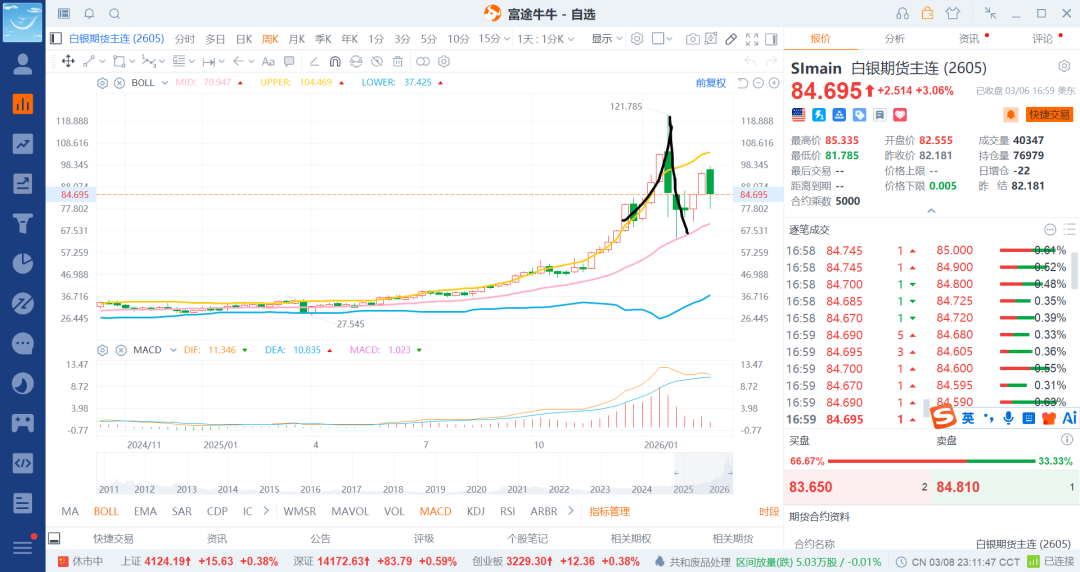Viewport: 1080px width, 572px height.
Task: Open the 显示 display dropdown
Action: tap(607, 39)
